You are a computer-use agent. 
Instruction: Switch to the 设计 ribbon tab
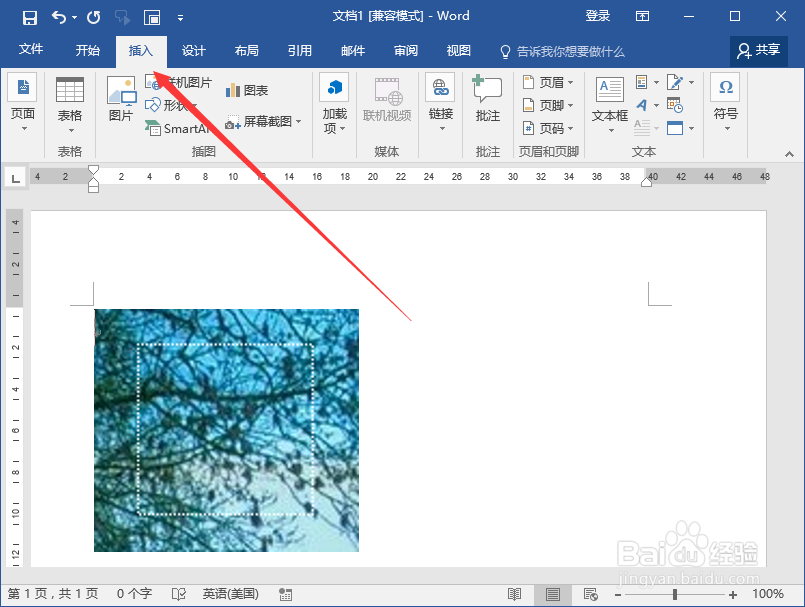(193, 50)
